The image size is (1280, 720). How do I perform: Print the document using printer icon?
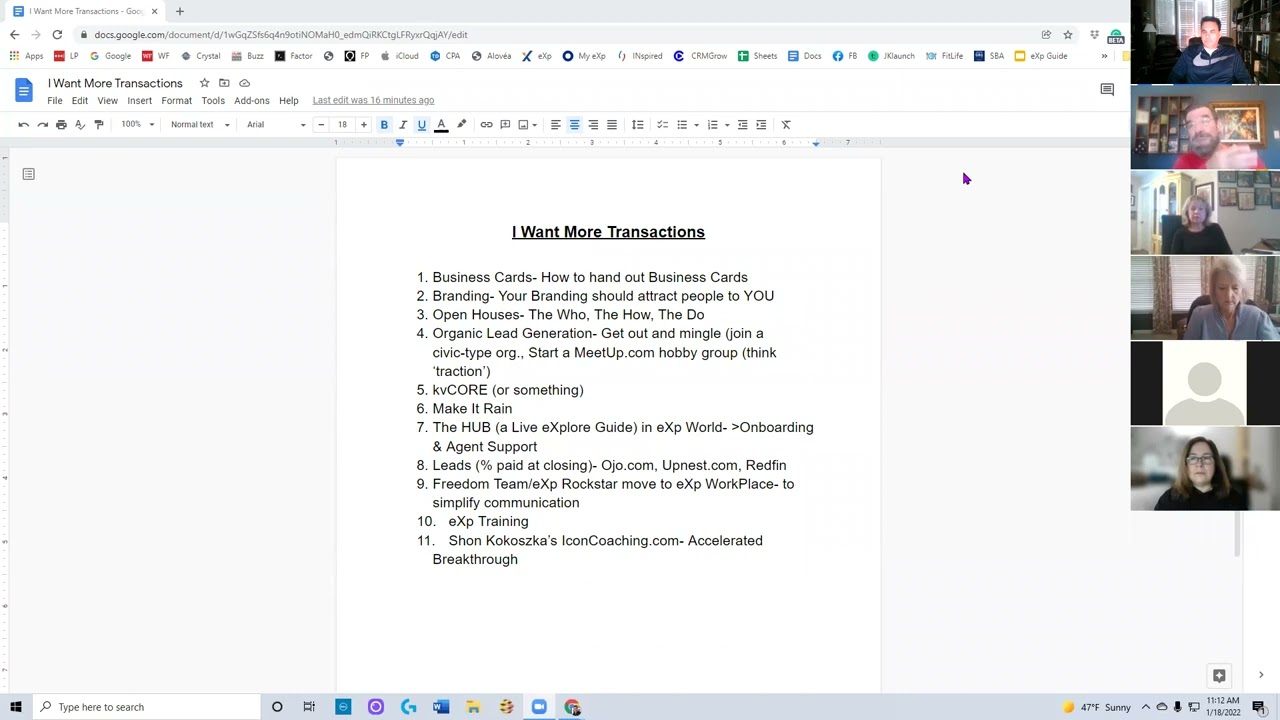coord(61,125)
